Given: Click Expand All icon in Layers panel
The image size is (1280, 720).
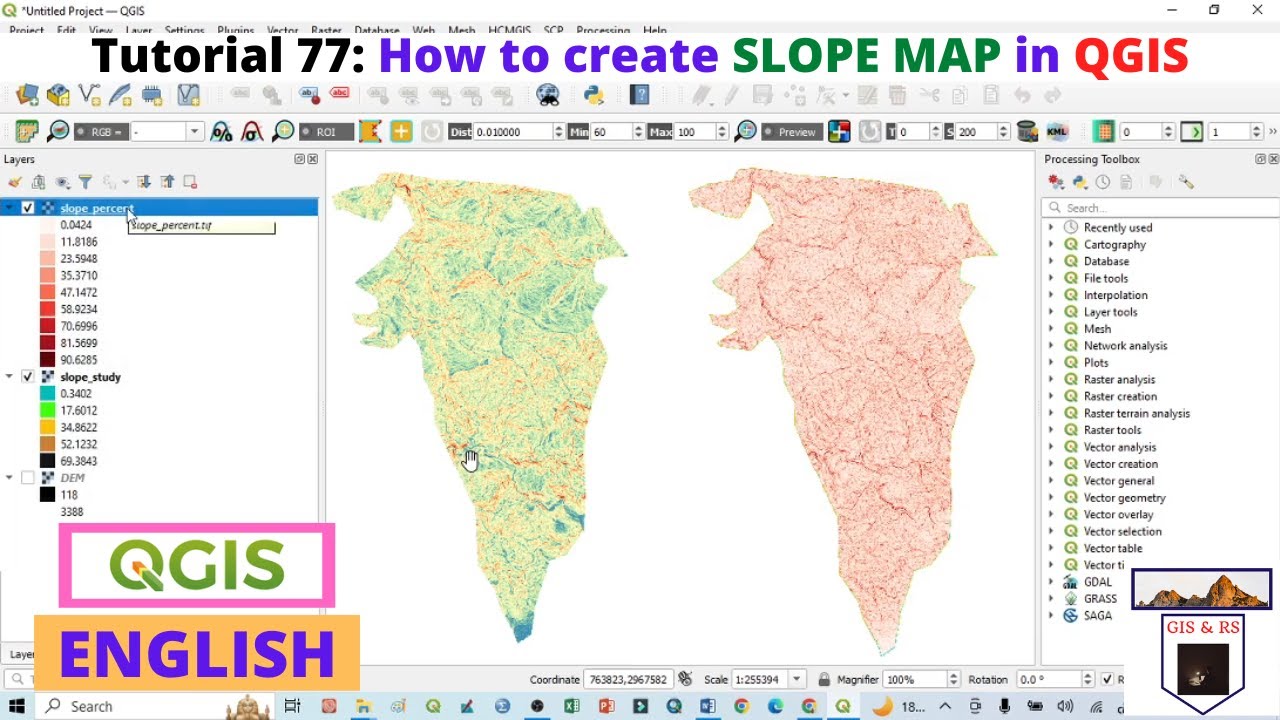Looking at the screenshot, I should [144, 182].
